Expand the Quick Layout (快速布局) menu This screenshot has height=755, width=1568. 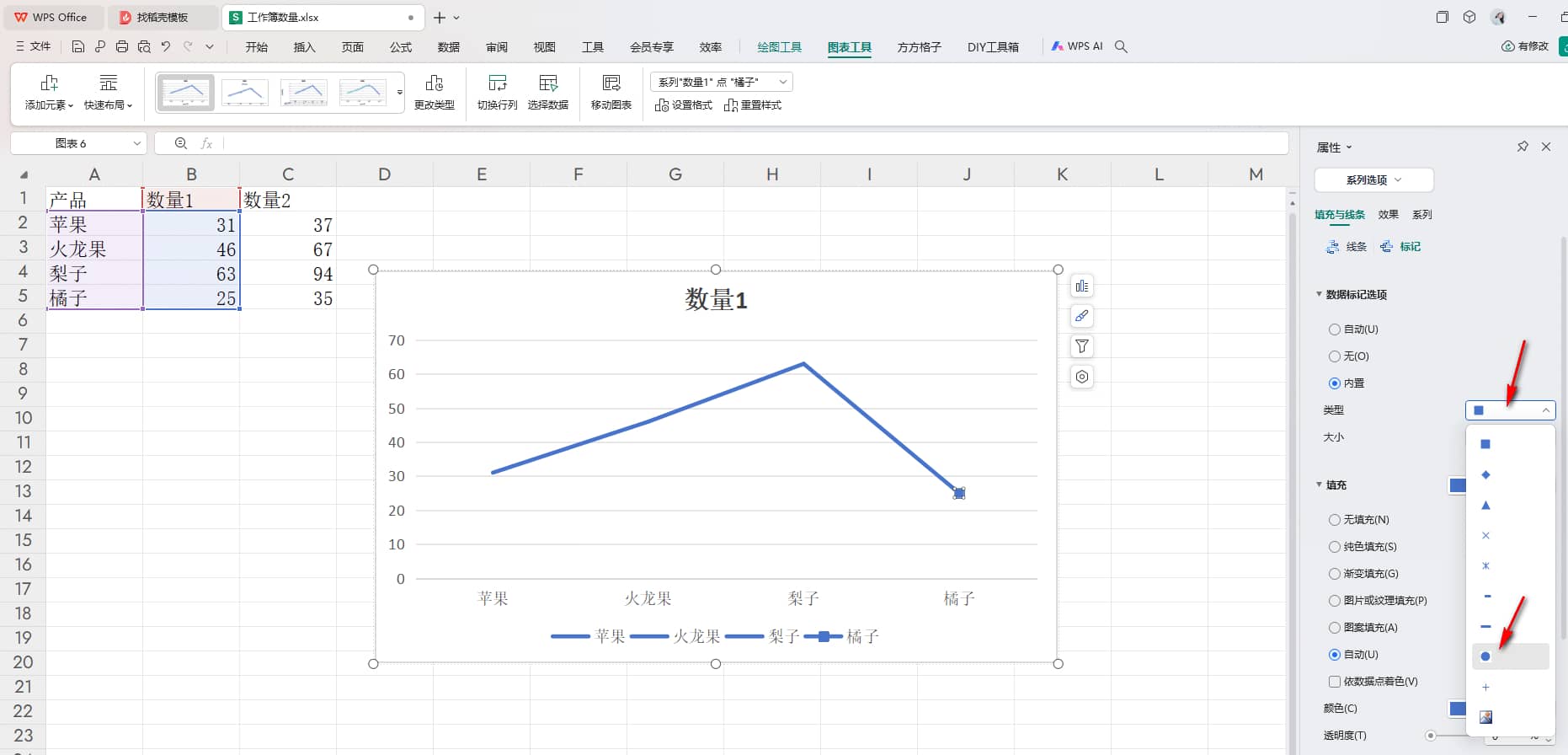coord(109,93)
